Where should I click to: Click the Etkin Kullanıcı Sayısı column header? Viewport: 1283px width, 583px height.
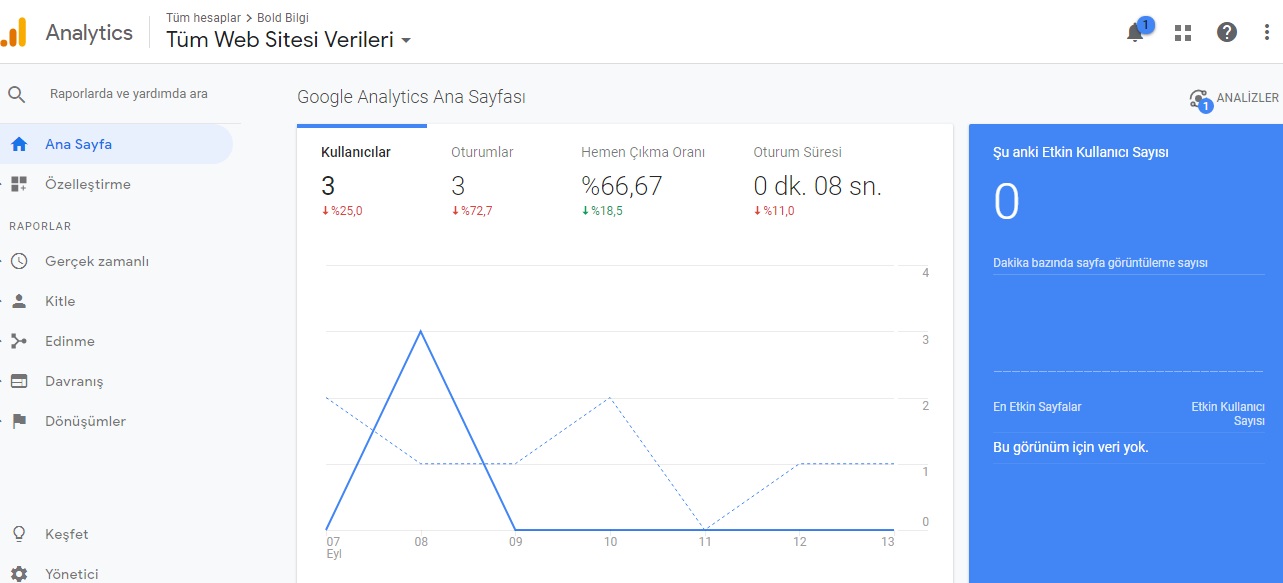pos(1228,414)
